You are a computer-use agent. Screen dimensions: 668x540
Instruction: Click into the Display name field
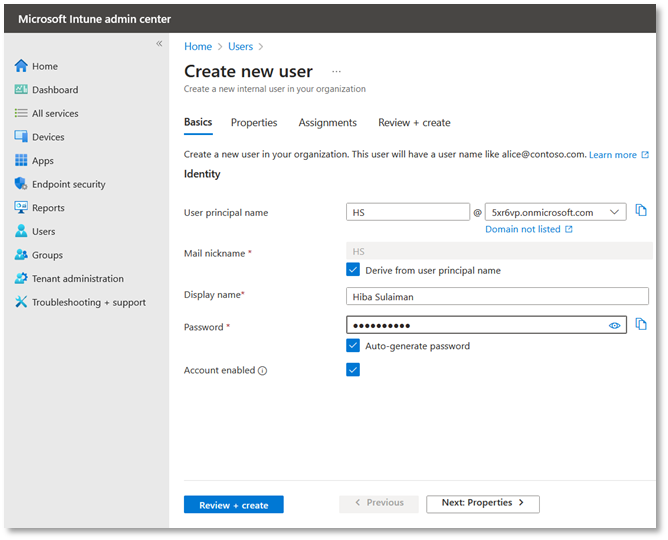(497, 296)
